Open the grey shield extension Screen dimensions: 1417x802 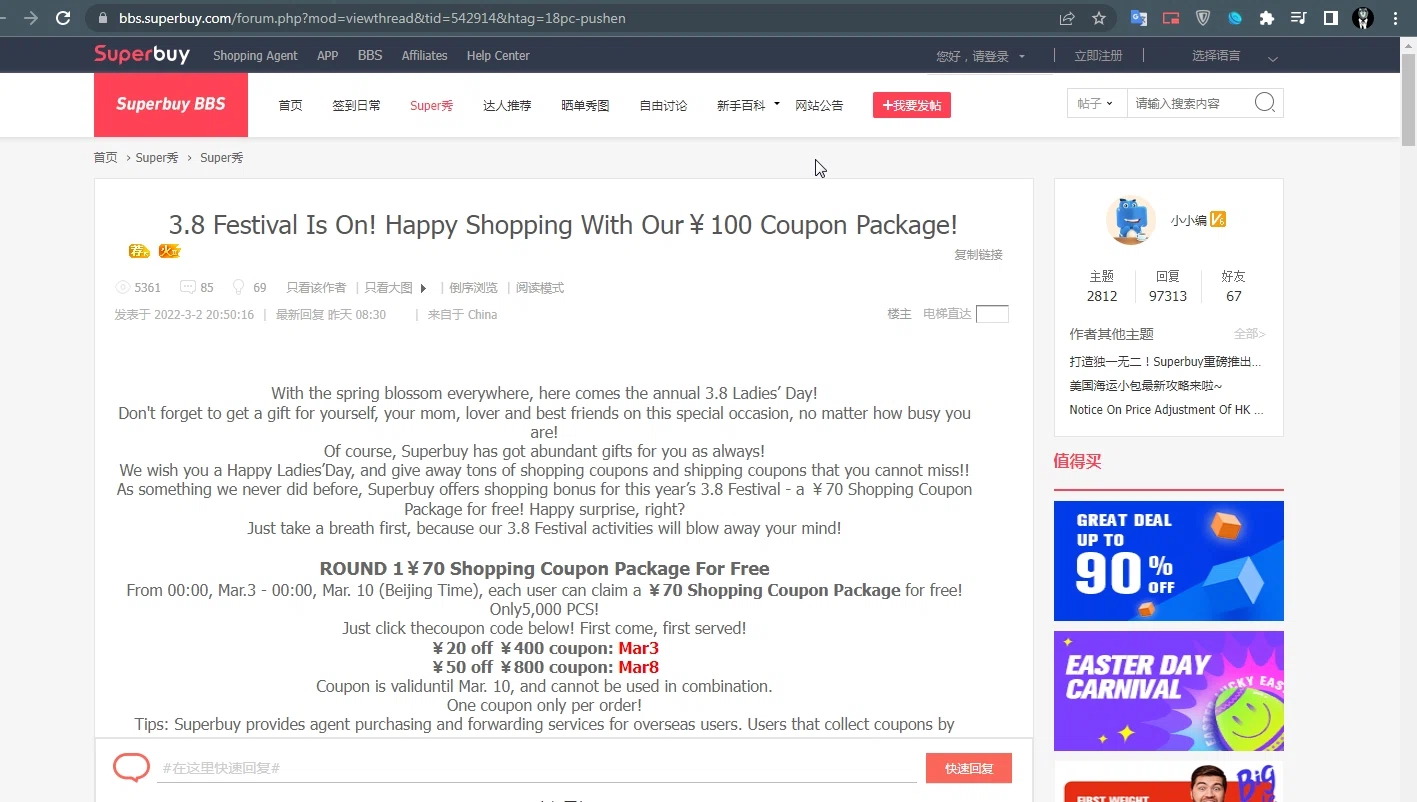(1203, 18)
